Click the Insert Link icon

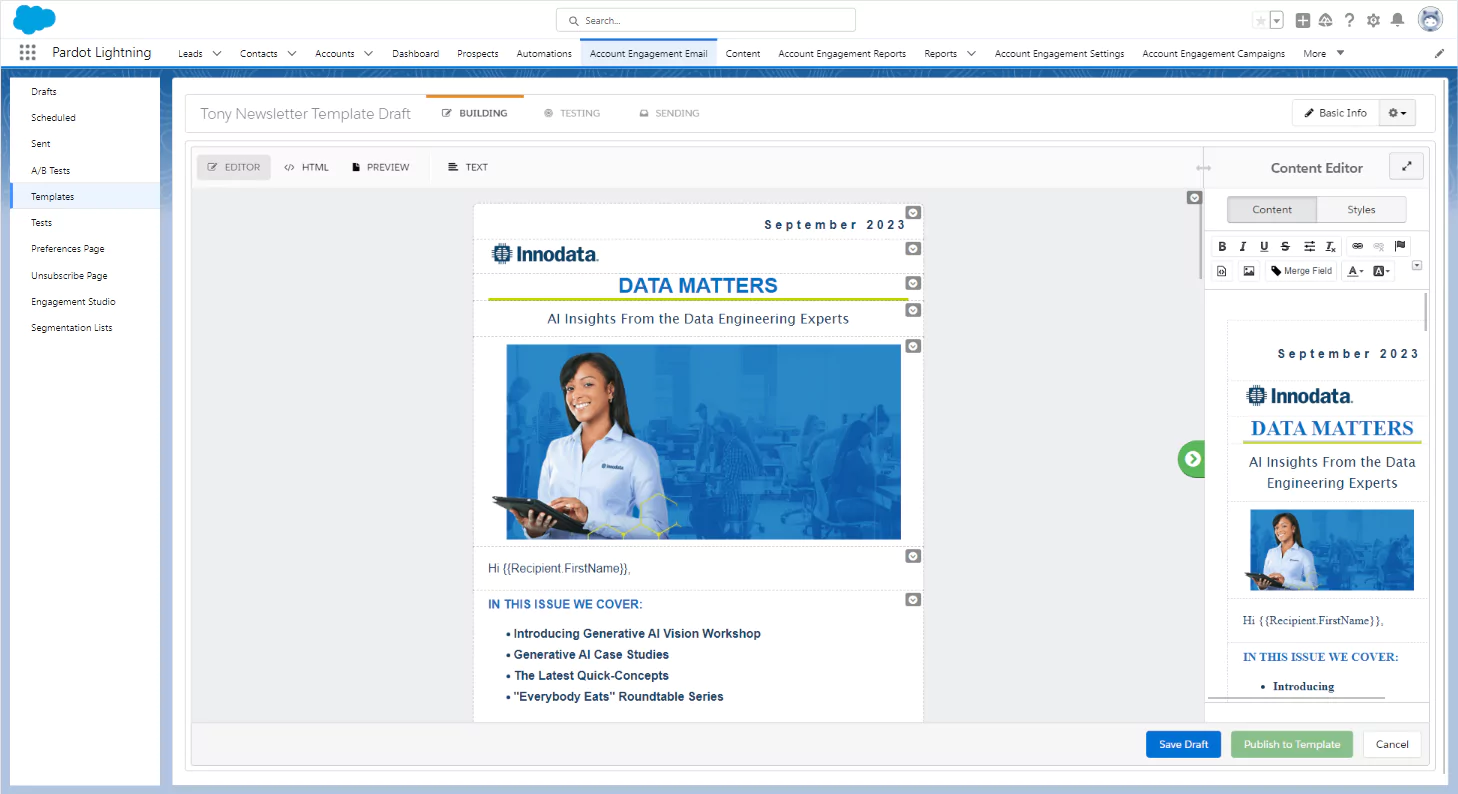1357,246
